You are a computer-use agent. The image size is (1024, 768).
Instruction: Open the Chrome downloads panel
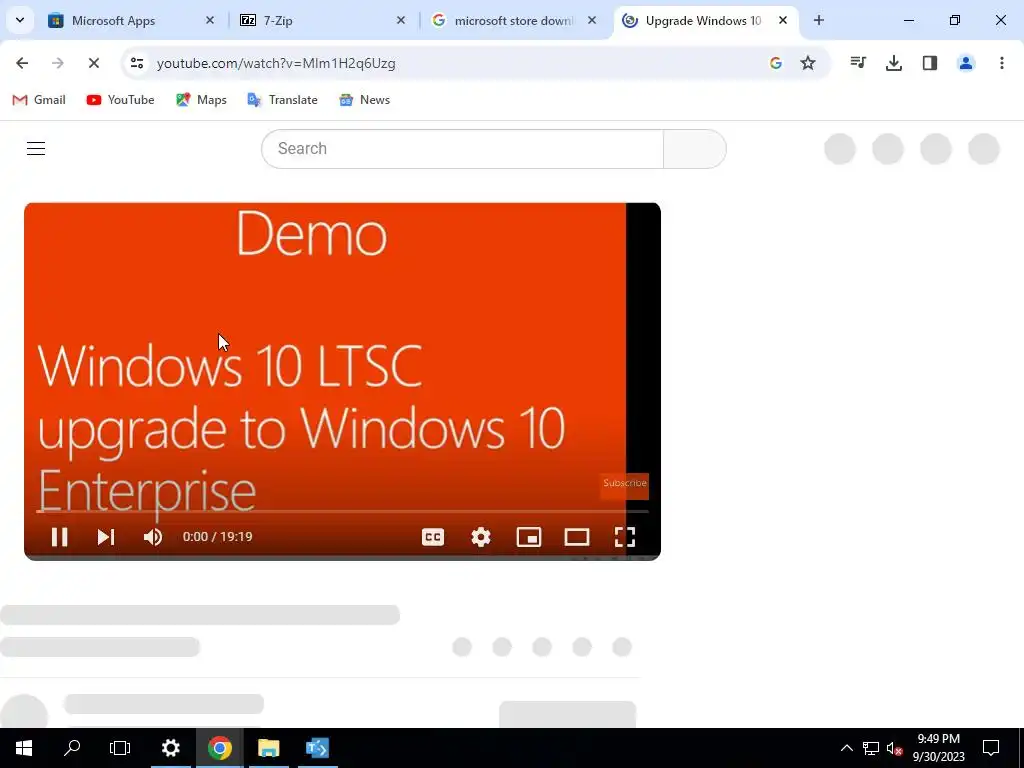pyautogui.click(x=894, y=63)
